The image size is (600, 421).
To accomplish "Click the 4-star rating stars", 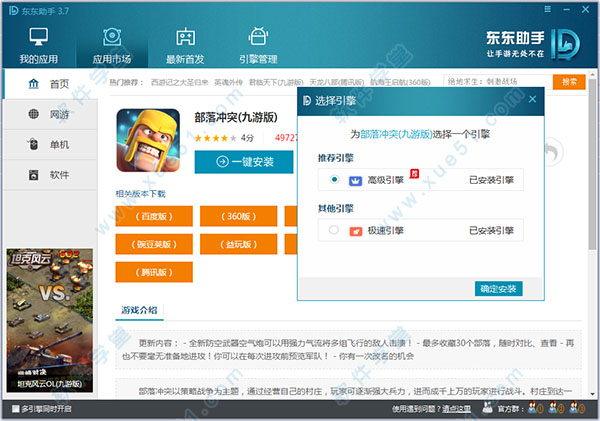I will click(215, 138).
